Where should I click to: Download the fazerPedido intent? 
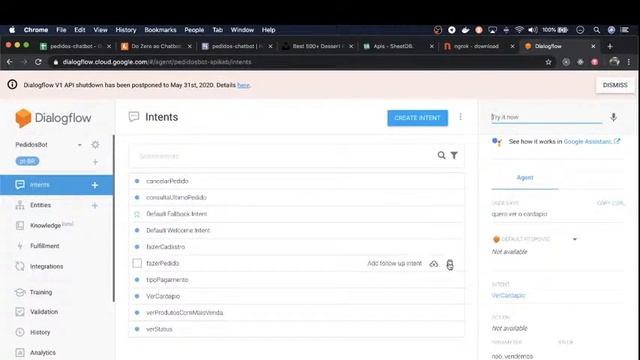(434, 264)
